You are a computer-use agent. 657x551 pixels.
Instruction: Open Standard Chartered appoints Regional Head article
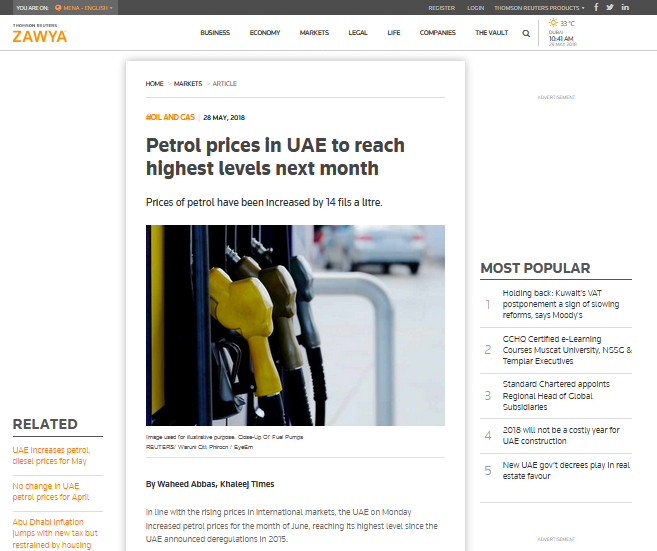click(x=556, y=396)
